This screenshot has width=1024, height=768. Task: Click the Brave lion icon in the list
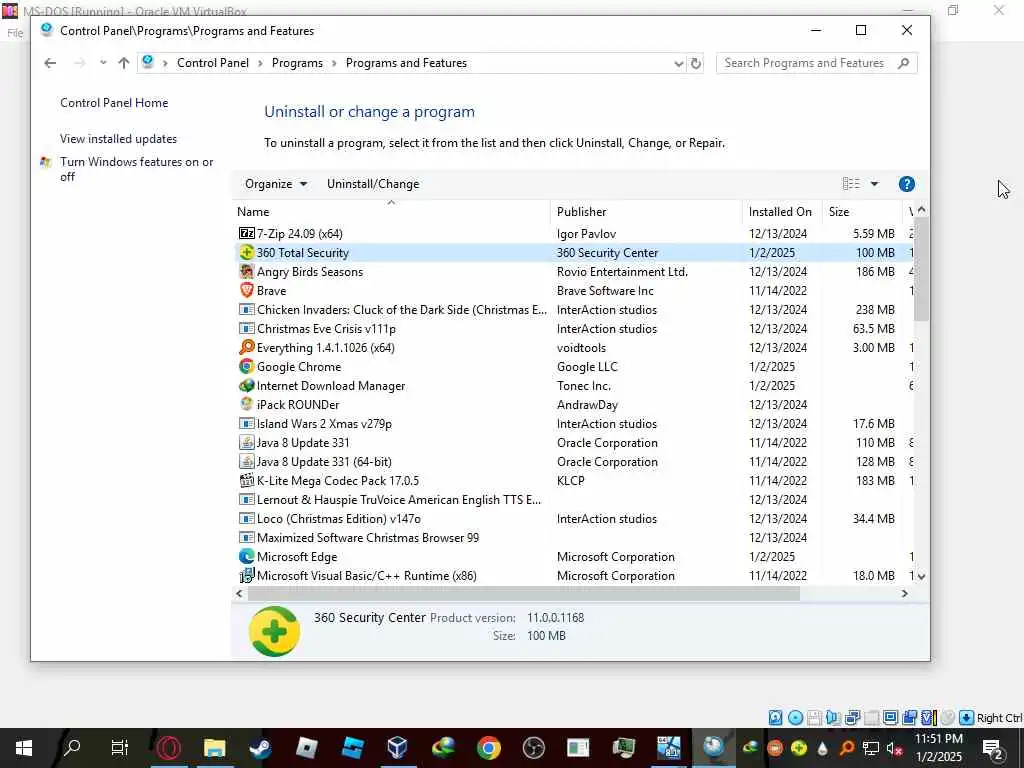pos(246,290)
